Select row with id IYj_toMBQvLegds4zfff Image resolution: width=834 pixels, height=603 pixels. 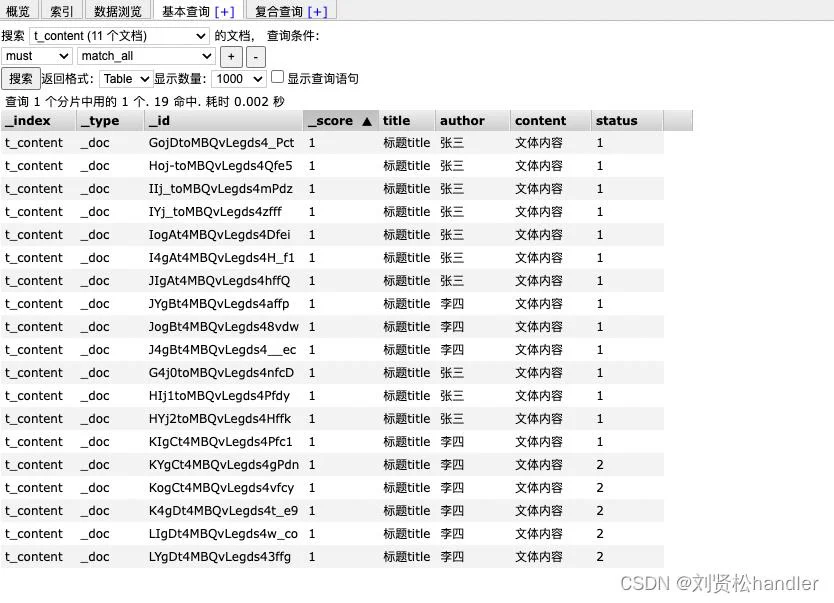point(332,212)
